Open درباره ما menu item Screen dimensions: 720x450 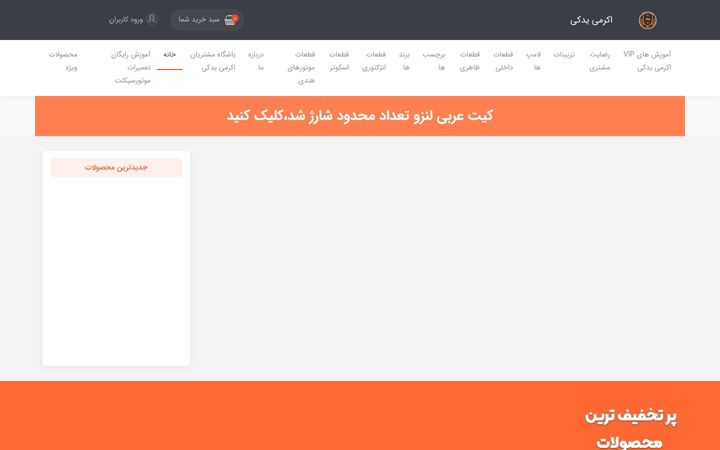(256, 61)
